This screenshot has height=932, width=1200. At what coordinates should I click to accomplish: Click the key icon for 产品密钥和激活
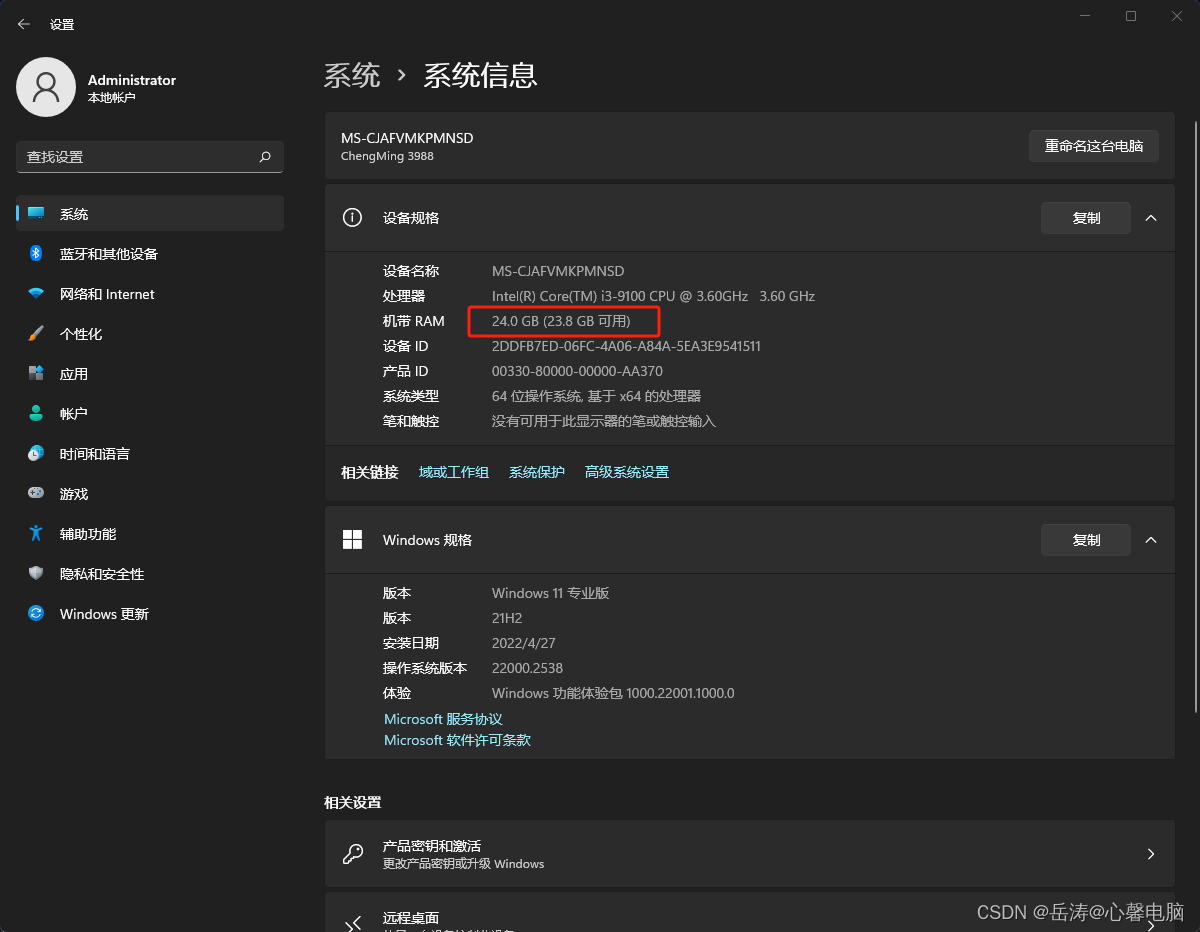point(352,854)
